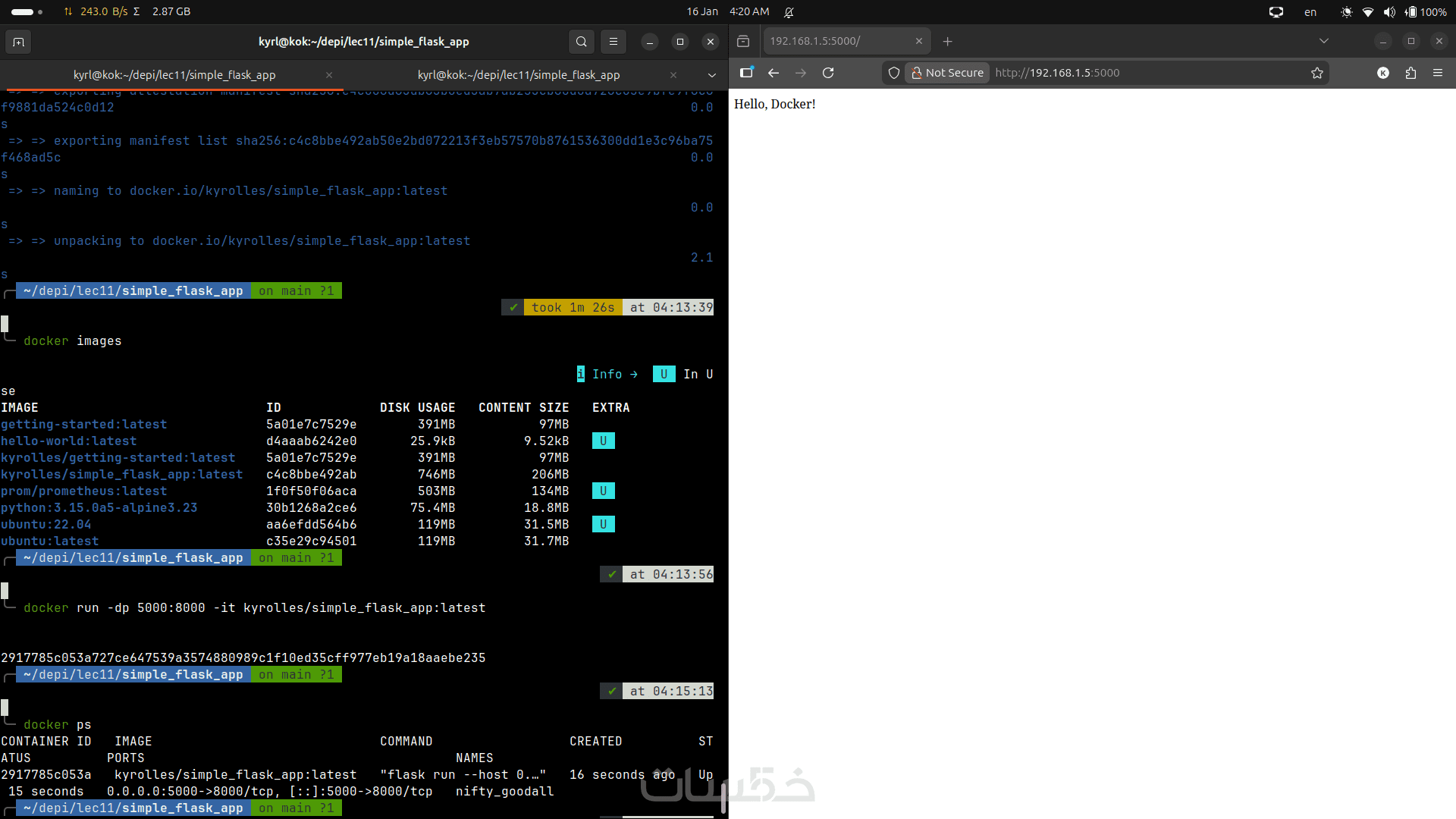Open the en keyboard layout menu
1456x819 pixels.
(1310, 11)
